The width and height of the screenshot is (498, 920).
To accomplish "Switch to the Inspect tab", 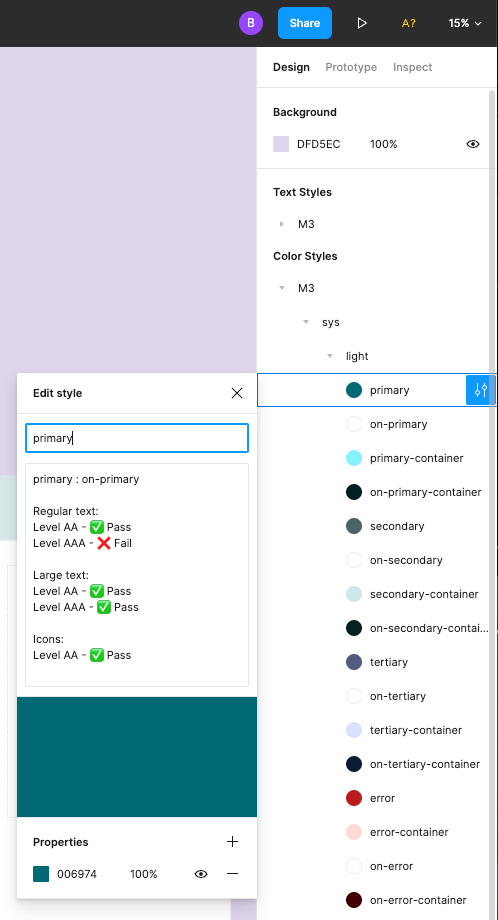I will [412, 67].
